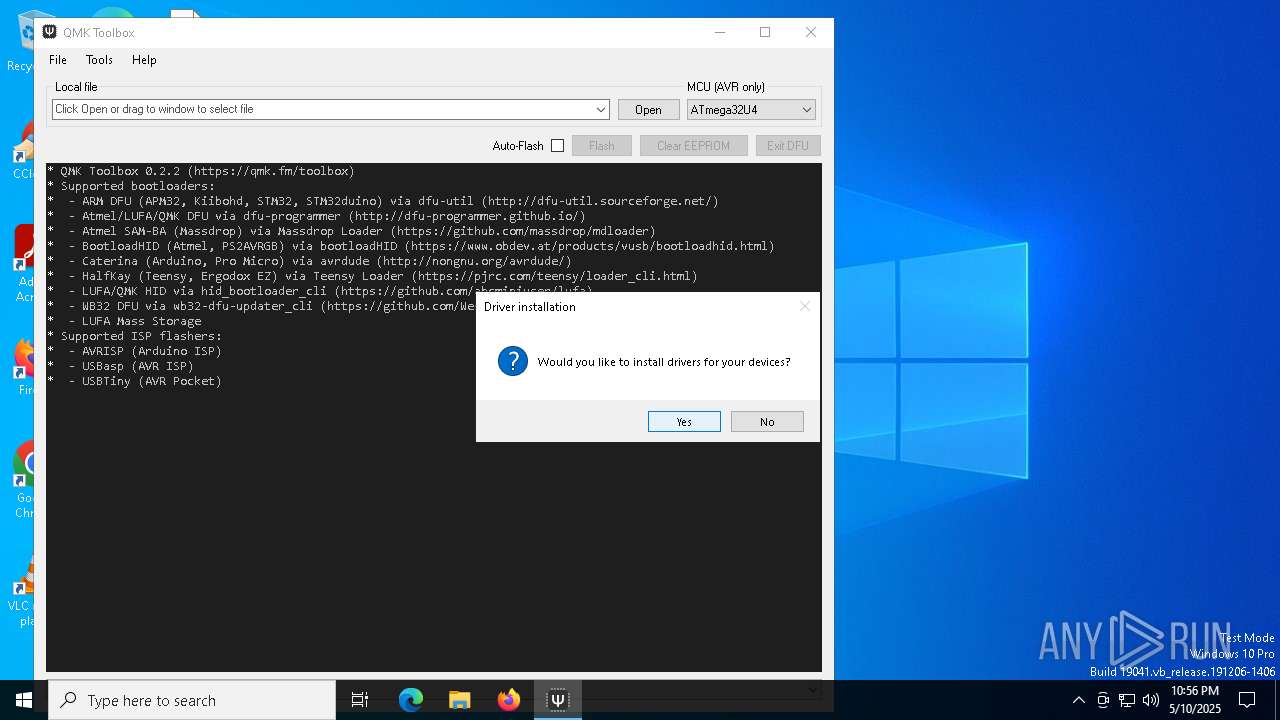Click the blue question mark icon
1280x720 pixels.
tap(513, 361)
